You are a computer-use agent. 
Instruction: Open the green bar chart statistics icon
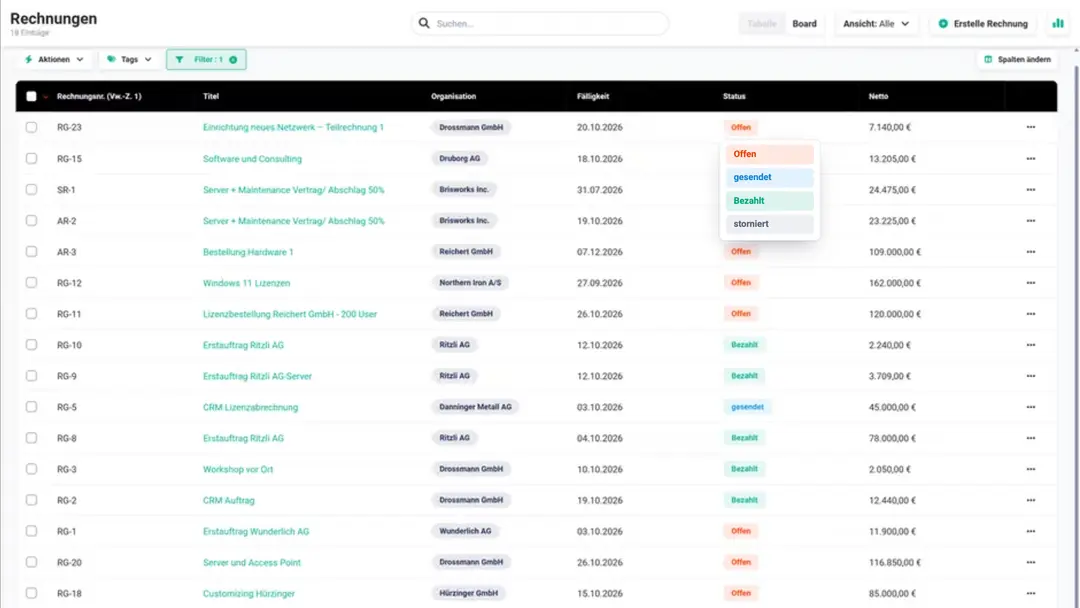click(1057, 23)
